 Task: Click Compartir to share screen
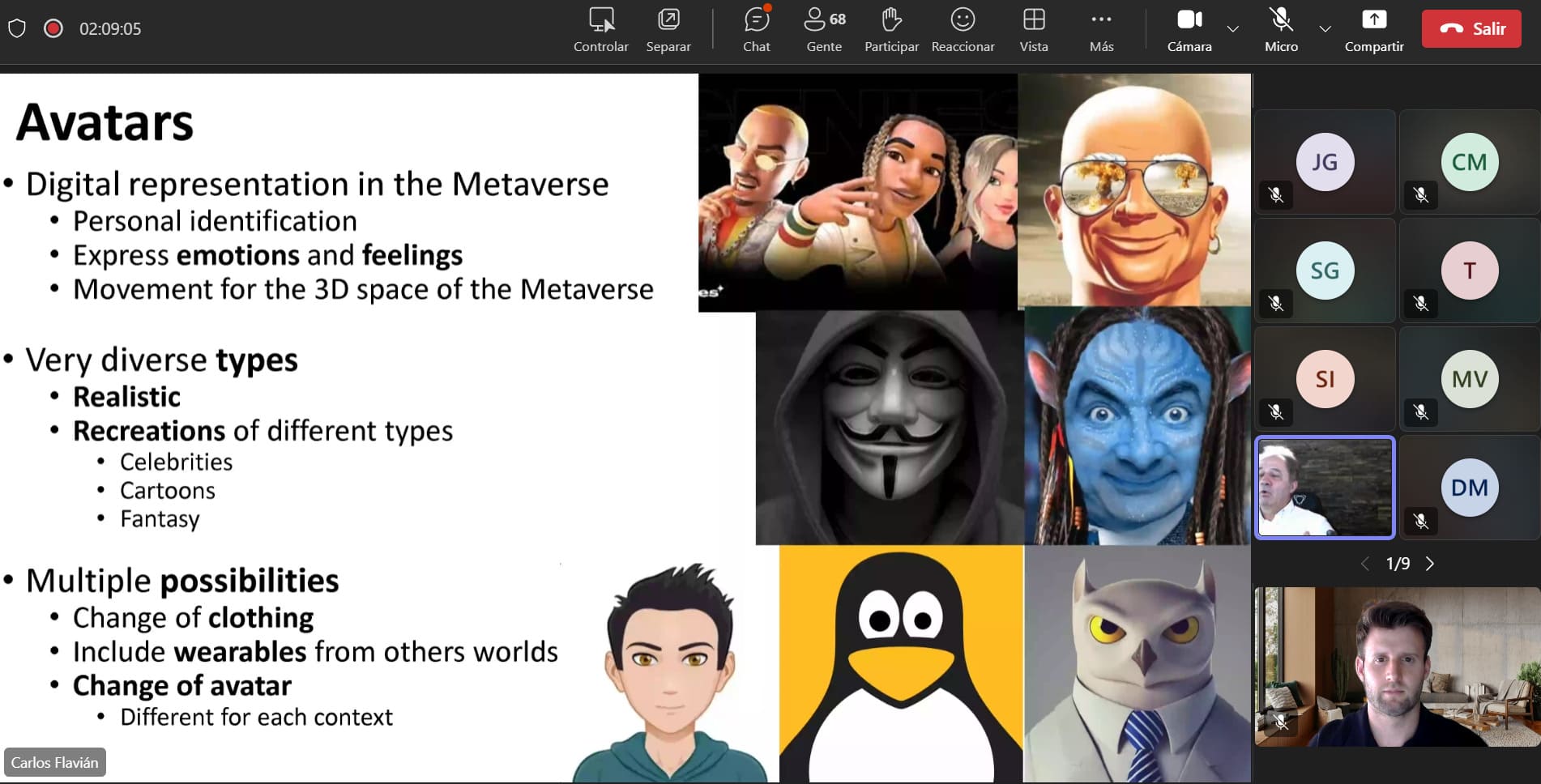coord(1374,30)
